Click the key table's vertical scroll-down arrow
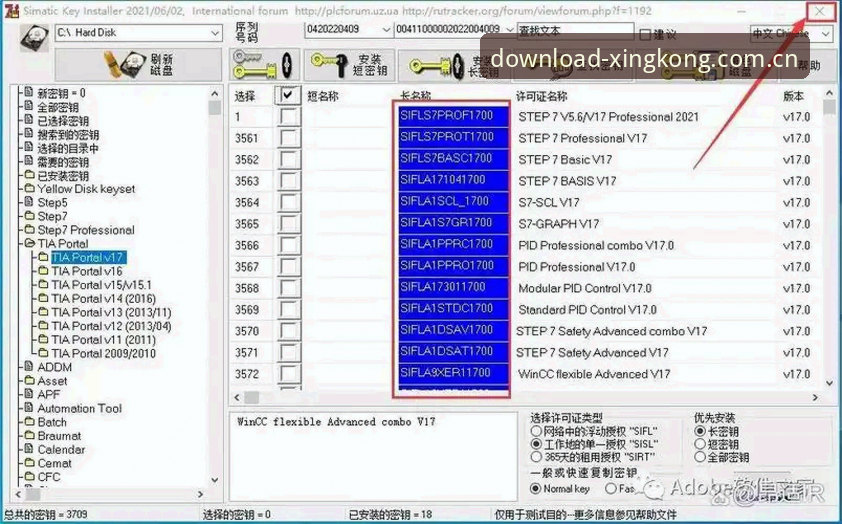This screenshot has width=842, height=524. coord(829,383)
